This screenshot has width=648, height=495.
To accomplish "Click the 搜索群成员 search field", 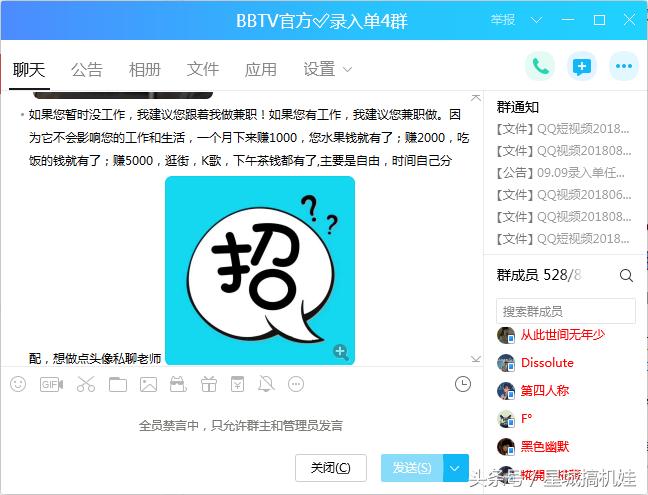I will click(566, 311).
